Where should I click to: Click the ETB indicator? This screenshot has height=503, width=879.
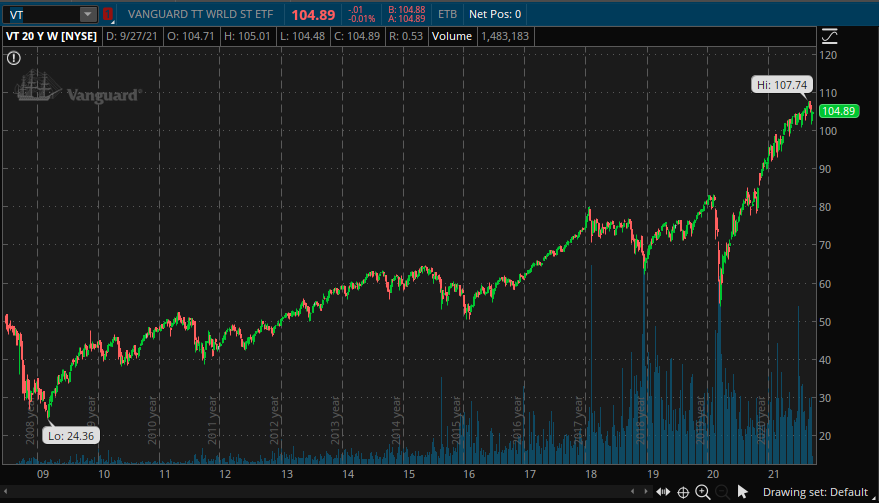(x=447, y=14)
